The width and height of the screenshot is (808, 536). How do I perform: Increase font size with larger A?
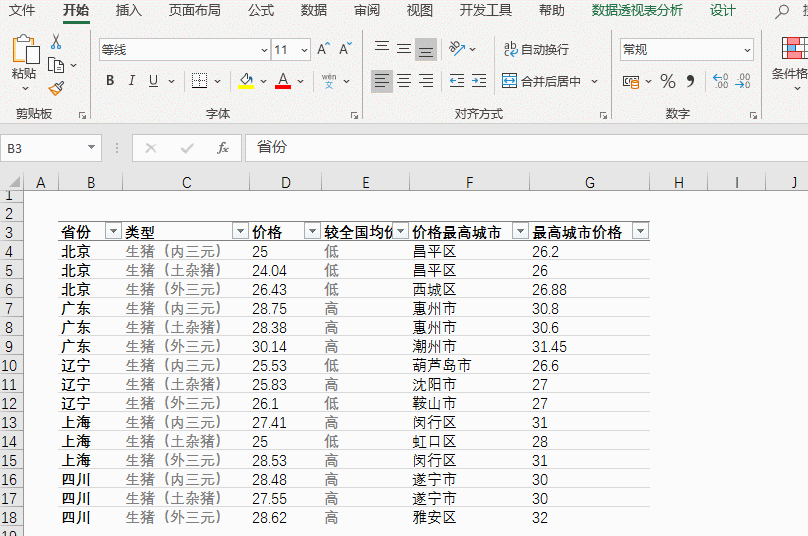tap(323, 49)
